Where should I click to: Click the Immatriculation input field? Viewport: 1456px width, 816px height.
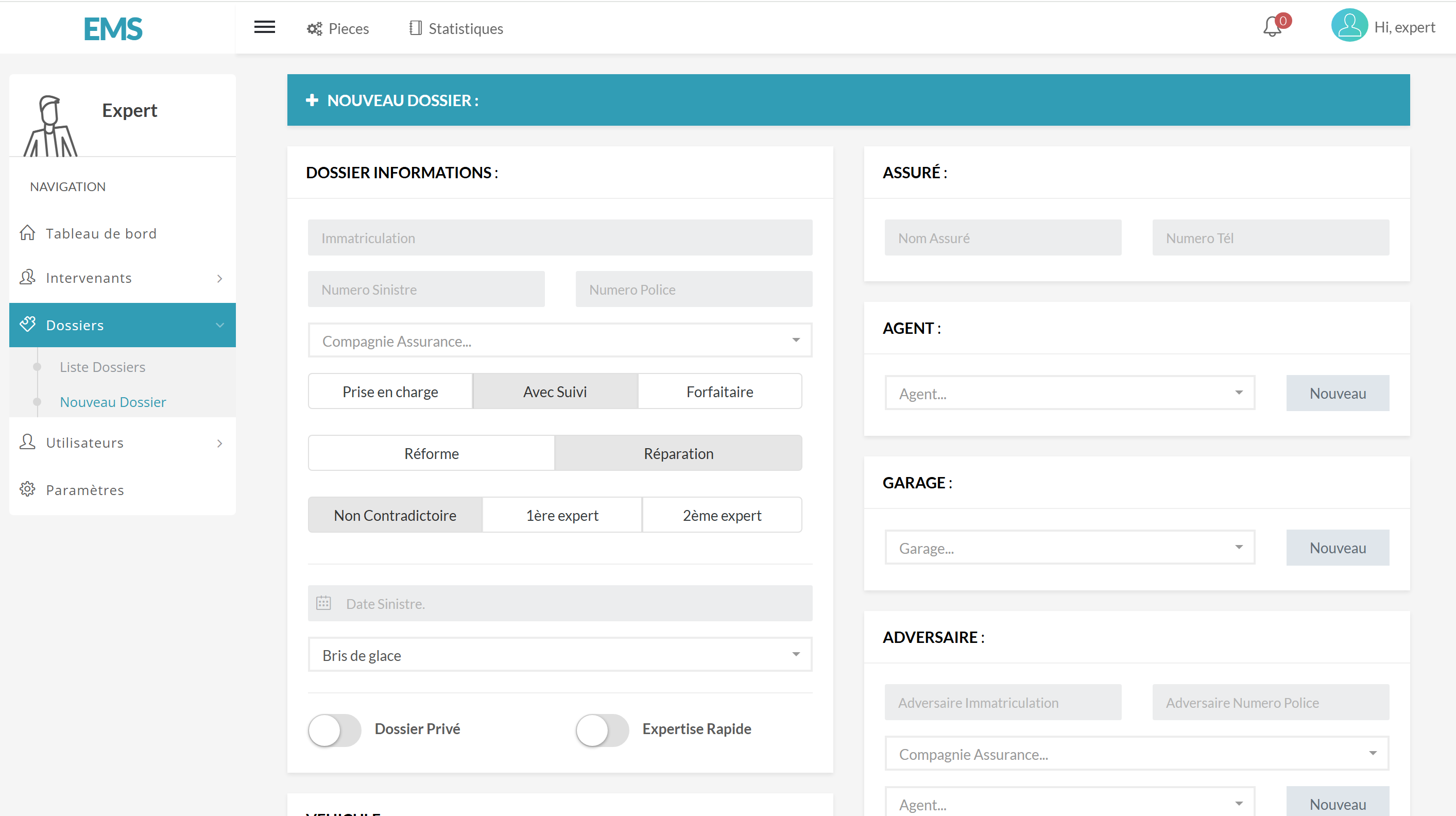pos(559,237)
